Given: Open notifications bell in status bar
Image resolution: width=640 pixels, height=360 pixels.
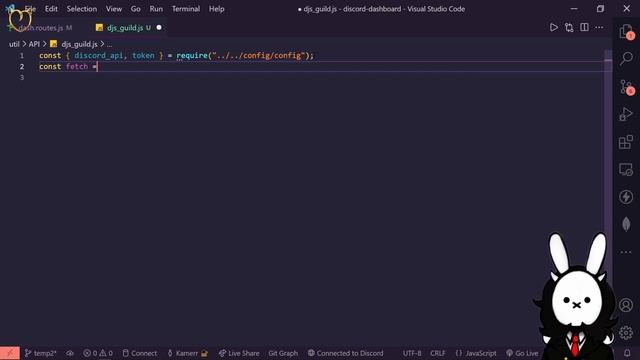Looking at the screenshot, I should tap(627, 353).
